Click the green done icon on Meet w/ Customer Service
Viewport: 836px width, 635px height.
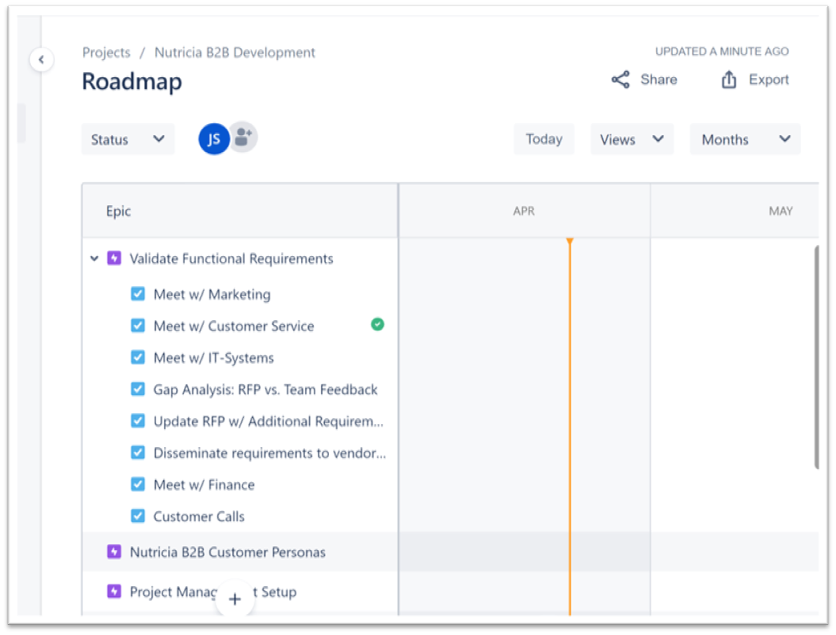pyautogui.click(x=378, y=324)
